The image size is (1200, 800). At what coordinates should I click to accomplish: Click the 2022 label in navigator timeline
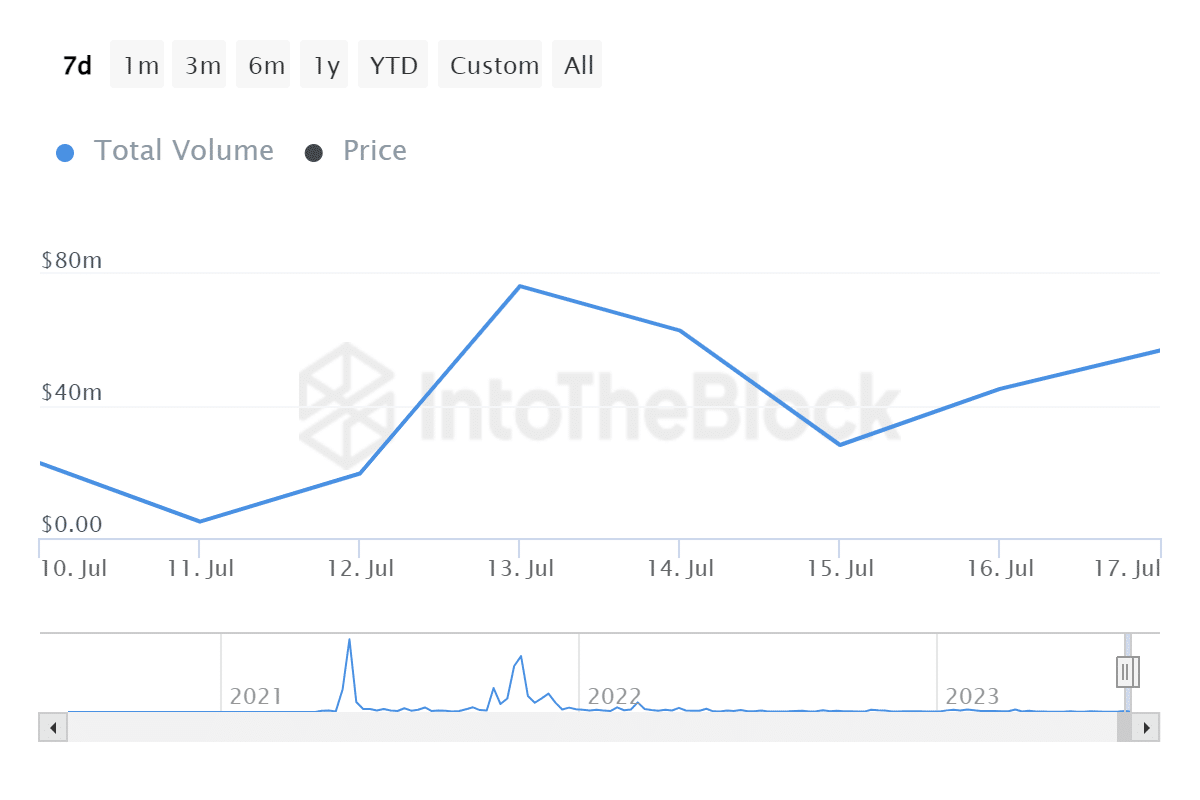pos(614,696)
